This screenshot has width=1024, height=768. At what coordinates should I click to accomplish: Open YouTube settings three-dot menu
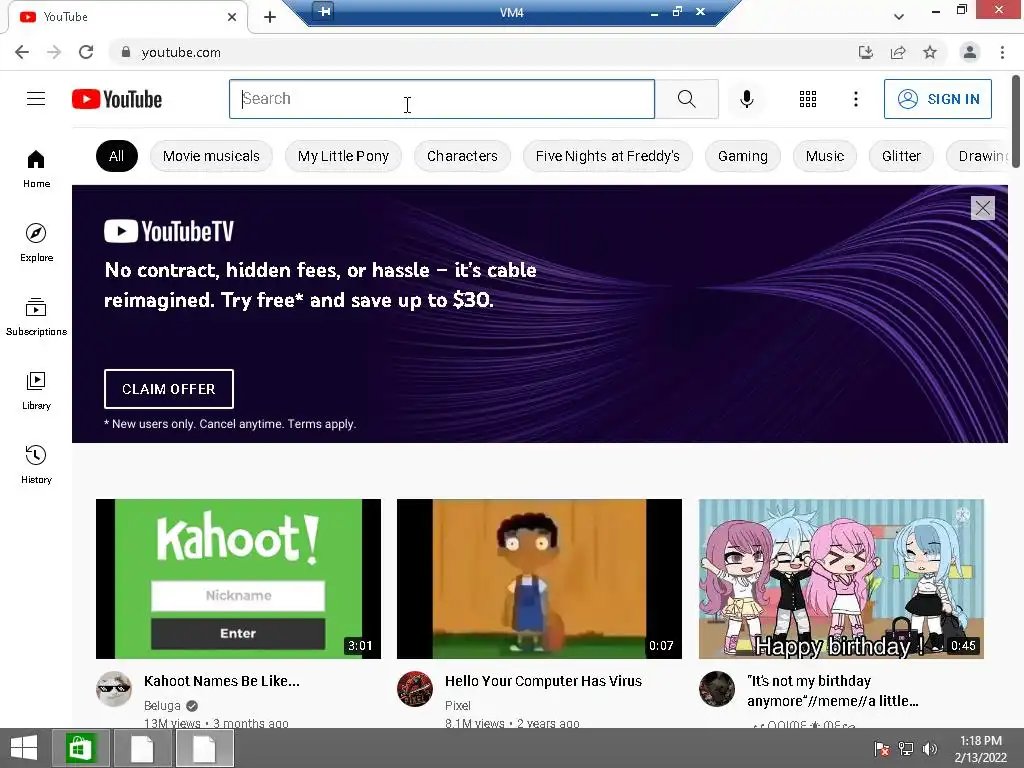coord(856,99)
